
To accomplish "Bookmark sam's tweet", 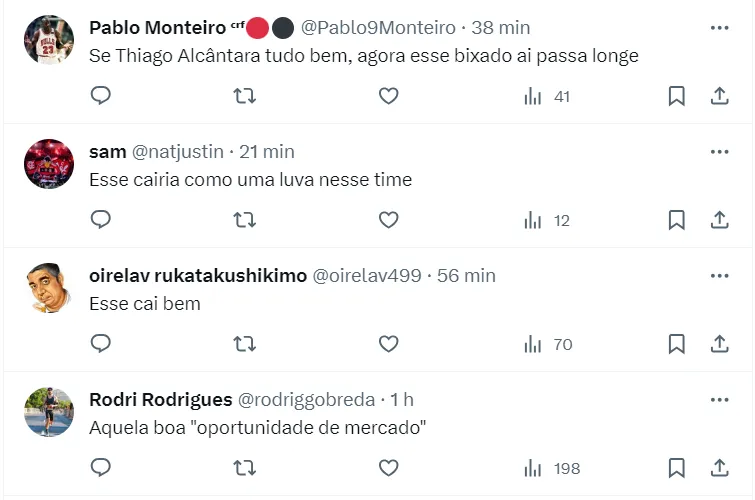I will coord(676,220).
